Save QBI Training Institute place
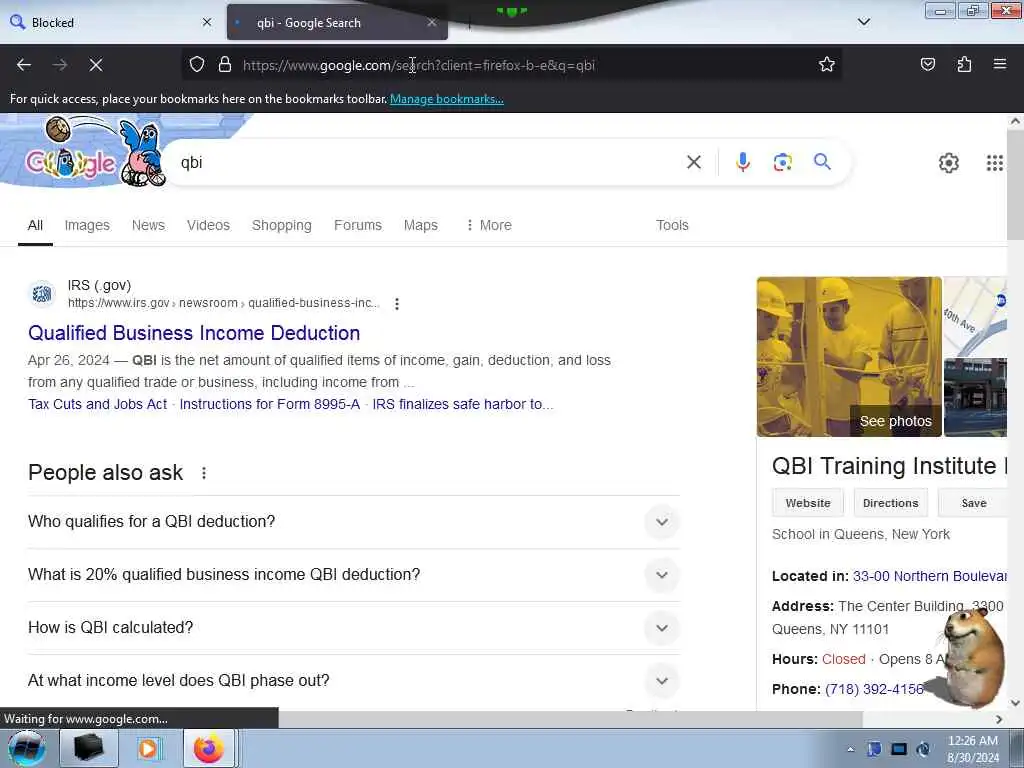1024x768 pixels. 973,503
